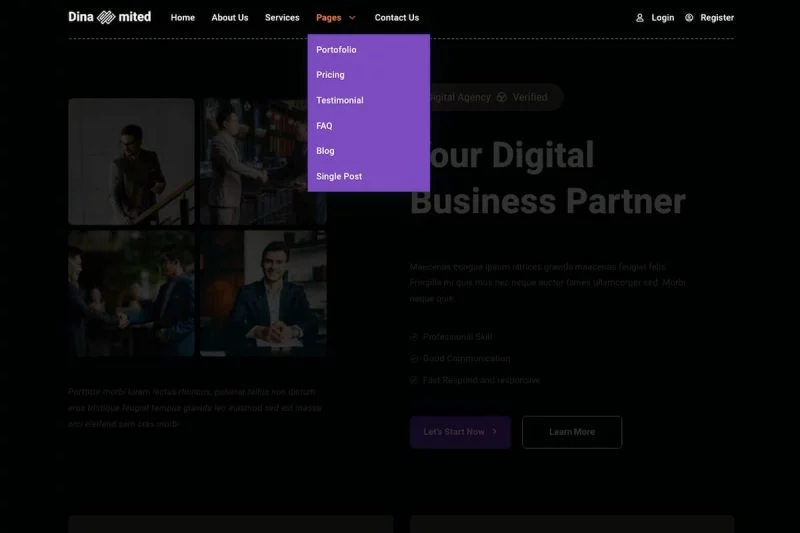Choose Pricing in the dropdown menu
This screenshot has height=533, width=800.
click(x=330, y=75)
